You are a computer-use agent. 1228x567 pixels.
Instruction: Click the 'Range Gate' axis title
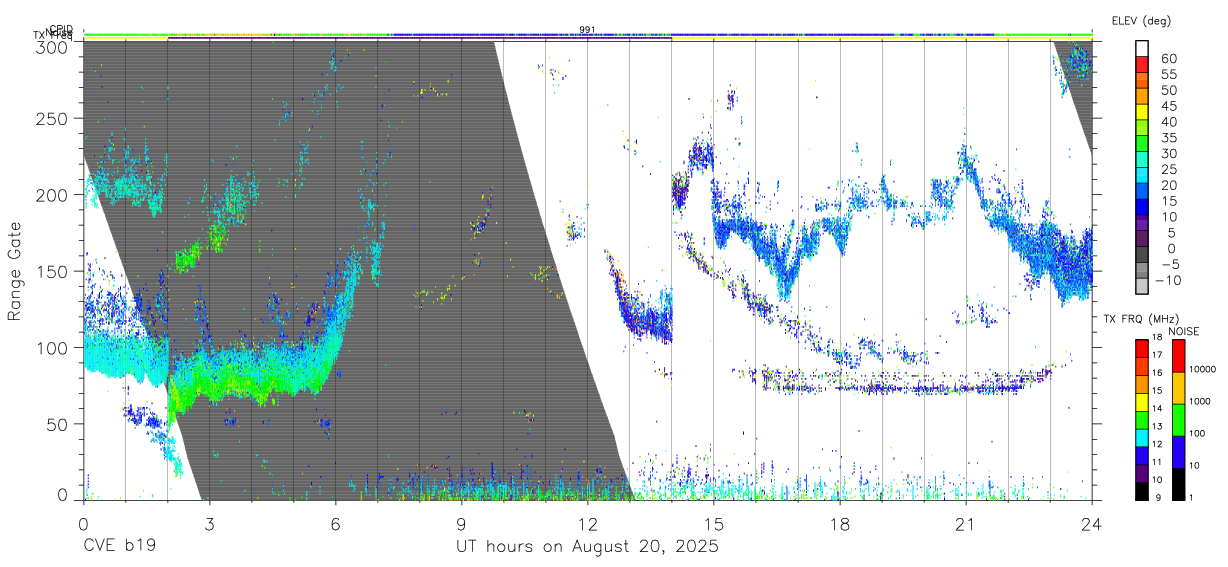15,270
